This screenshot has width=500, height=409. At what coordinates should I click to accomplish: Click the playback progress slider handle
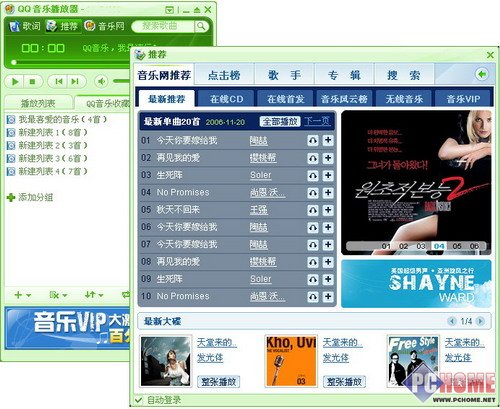(x=14, y=62)
